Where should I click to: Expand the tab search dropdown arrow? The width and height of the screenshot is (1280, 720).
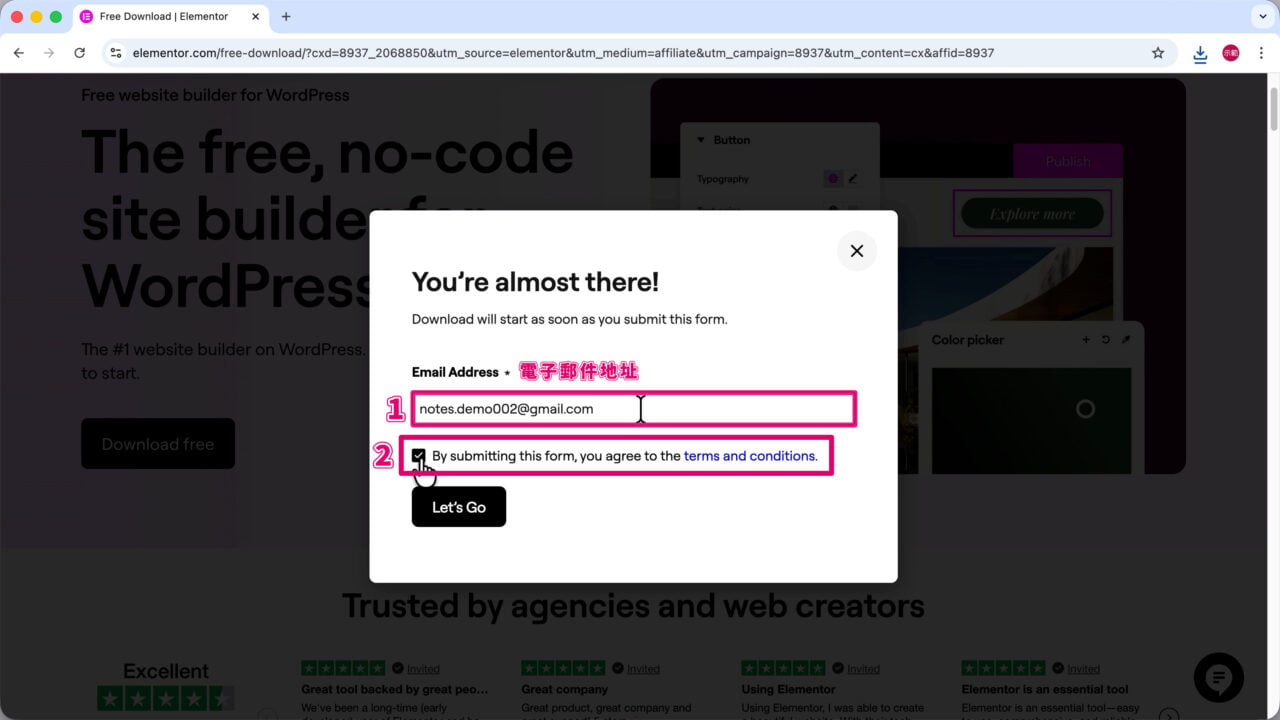coord(1260,17)
